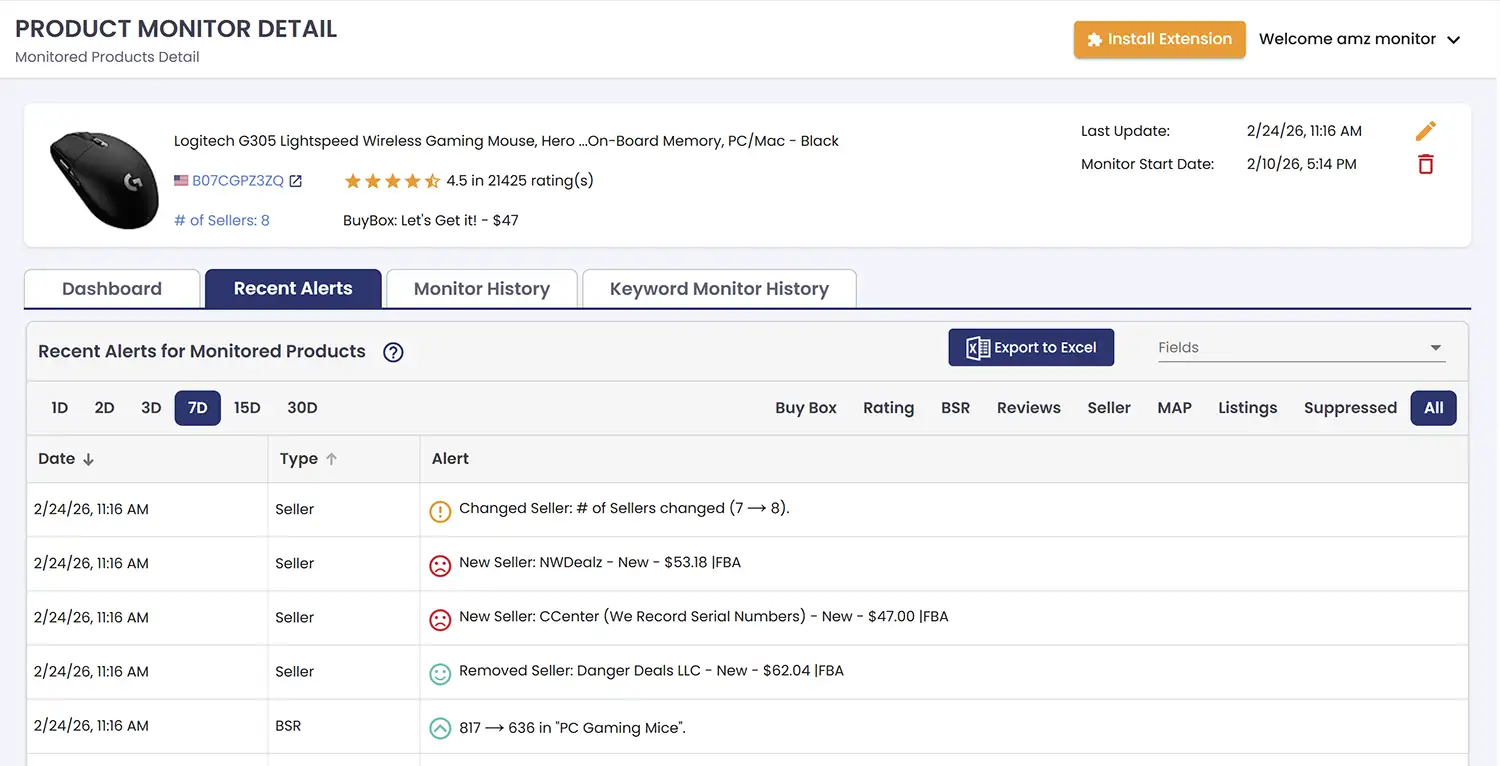1500x766 pixels.
Task: Switch to the Monitor History tab
Action: pyautogui.click(x=481, y=288)
